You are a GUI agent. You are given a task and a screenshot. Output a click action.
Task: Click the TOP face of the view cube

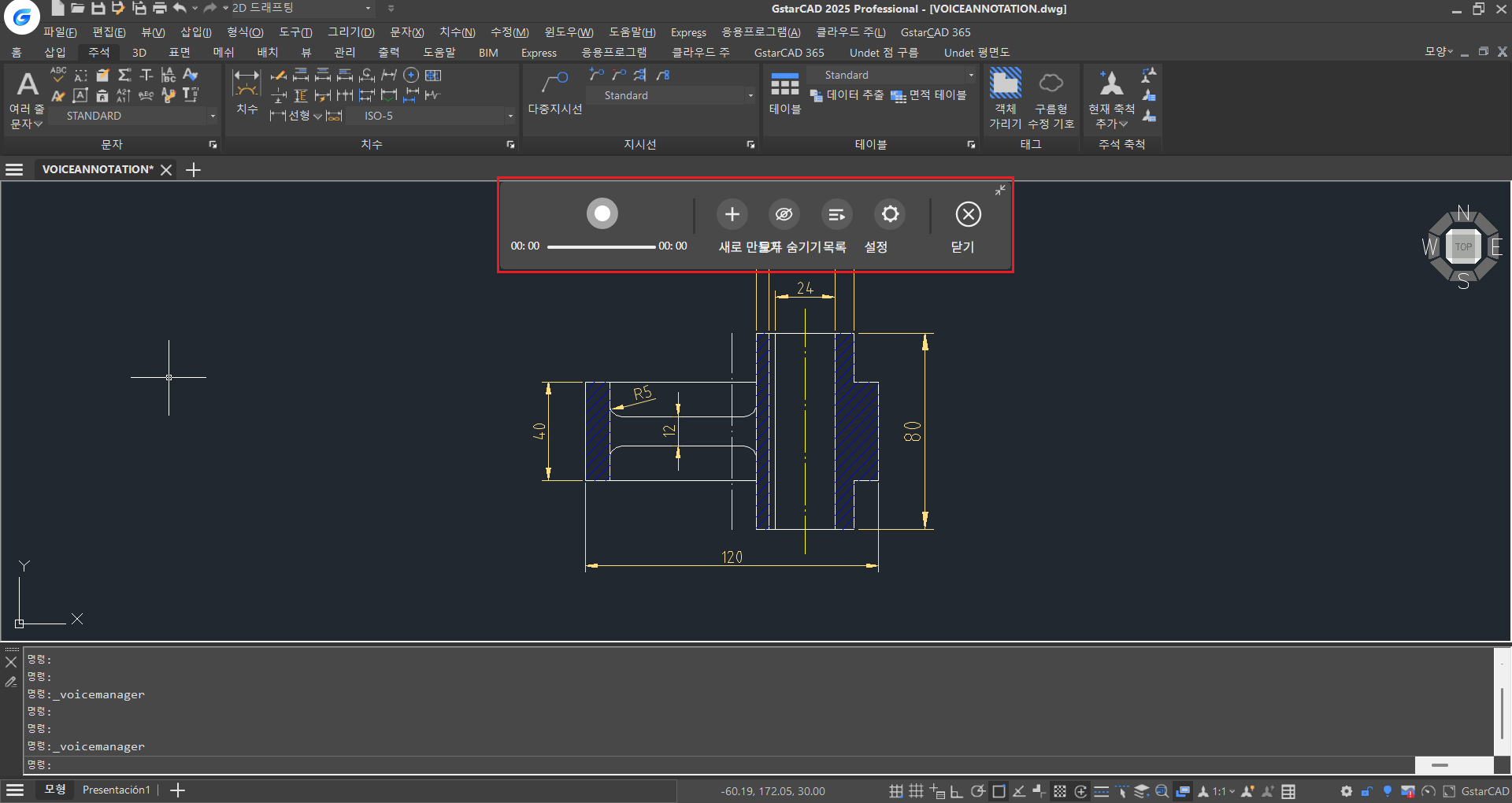[x=1463, y=246]
